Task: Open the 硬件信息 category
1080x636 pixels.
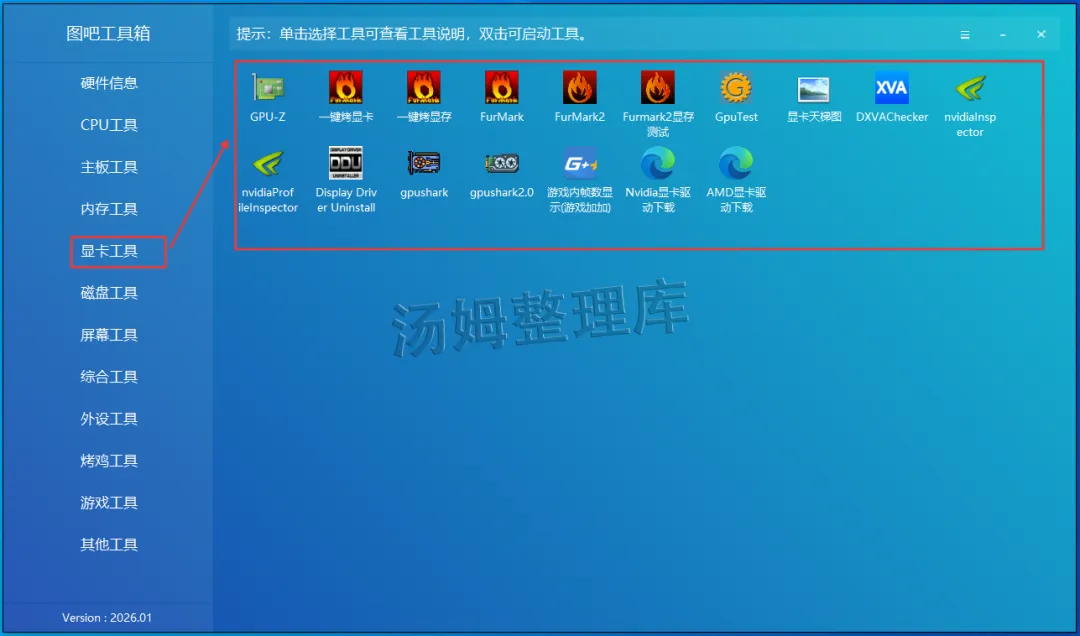Action: pos(109,83)
